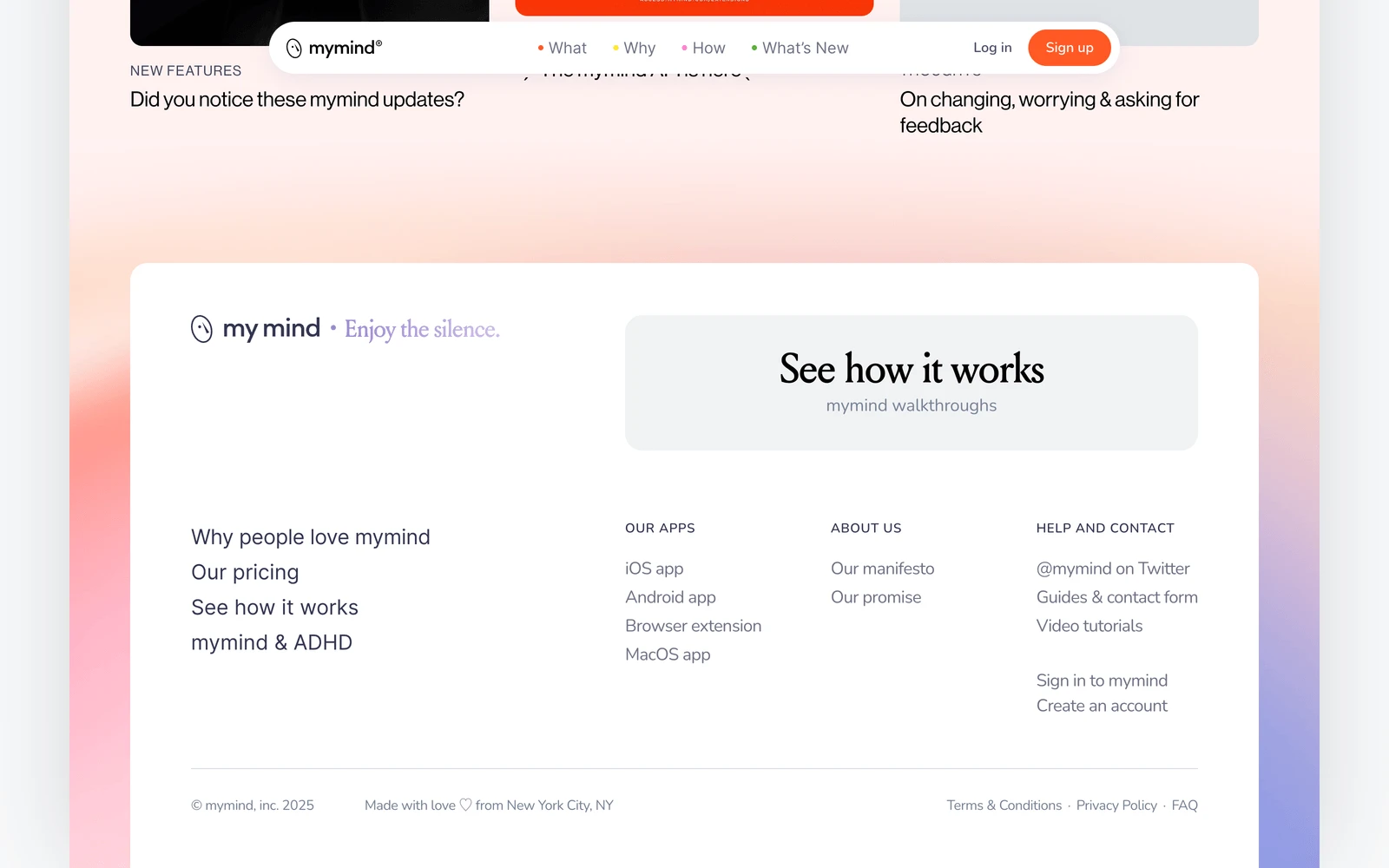1389x868 pixels.
Task: Open the What's New menu item
Action: 800,48
